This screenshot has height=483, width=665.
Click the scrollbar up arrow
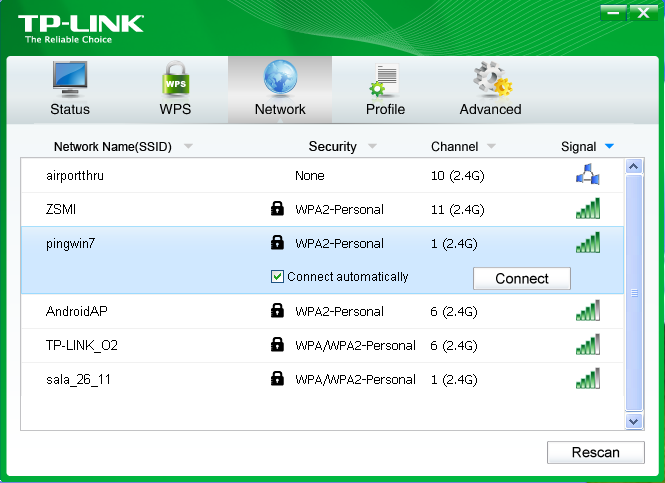coord(634,166)
